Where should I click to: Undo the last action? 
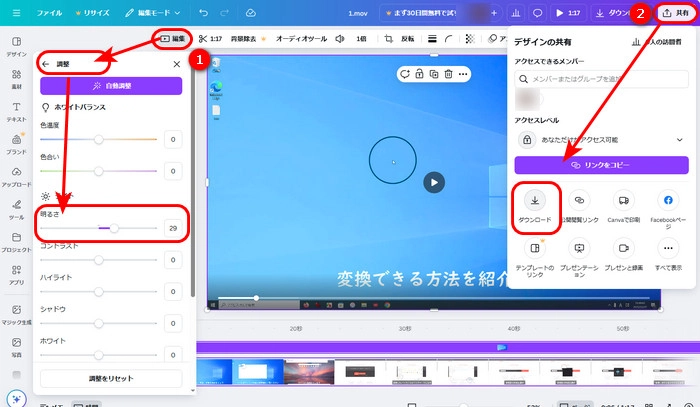coord(204,13)
